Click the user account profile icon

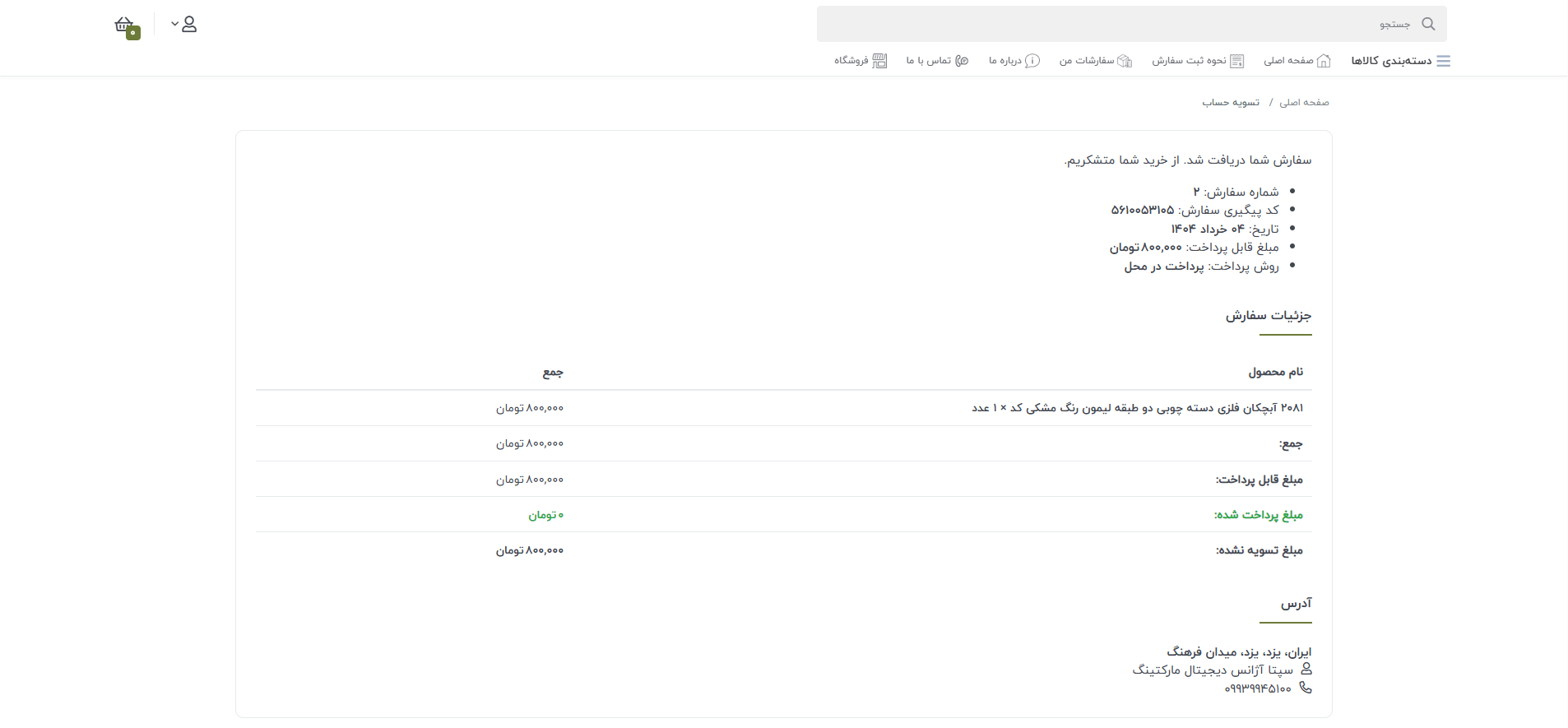[x=189, y=24]
